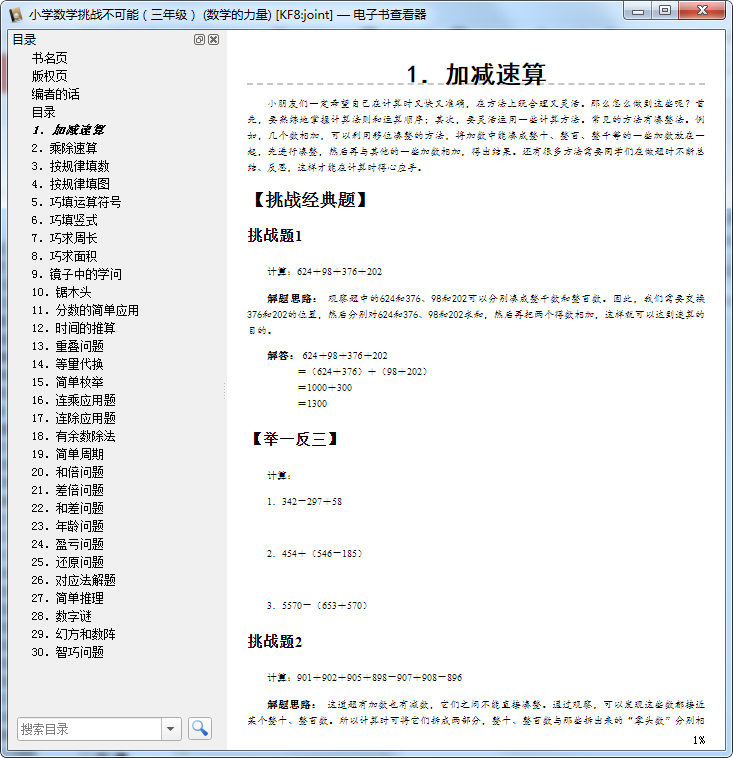Screen dimensions: 733x758
Task: Close the e-book viewer window
Action: point(702,11)
